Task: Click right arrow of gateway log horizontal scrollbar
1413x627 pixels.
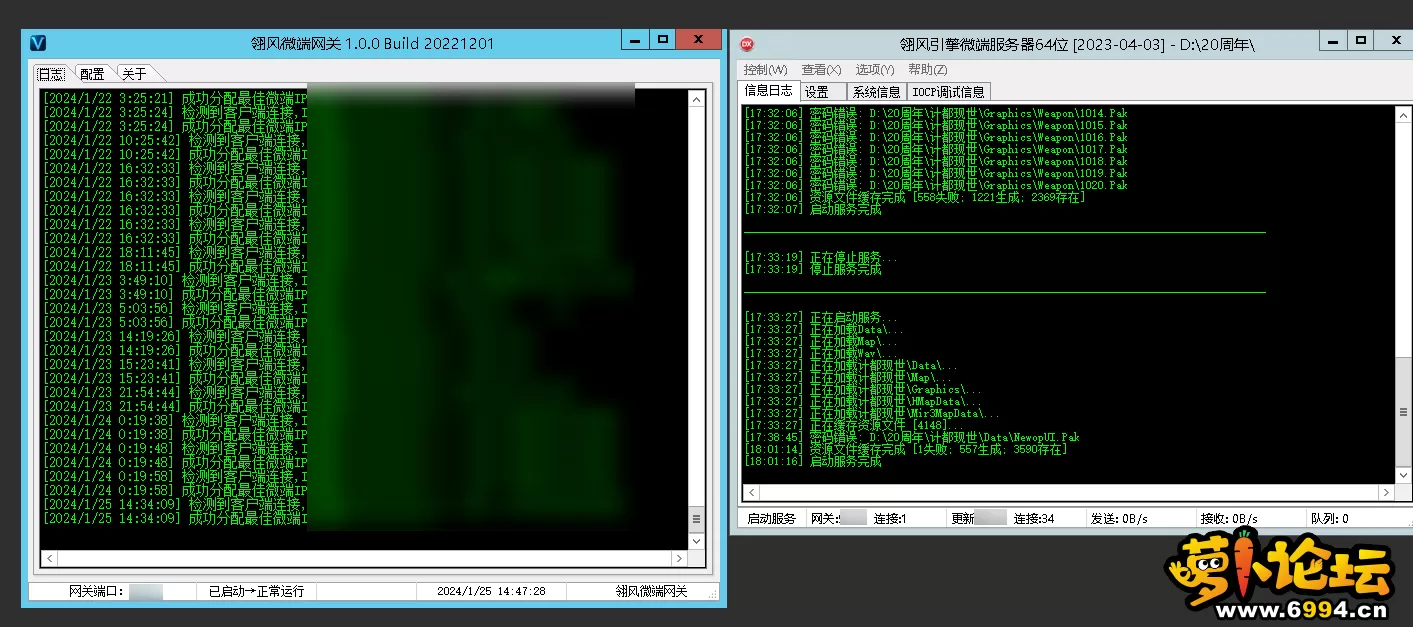Action: 680,558
